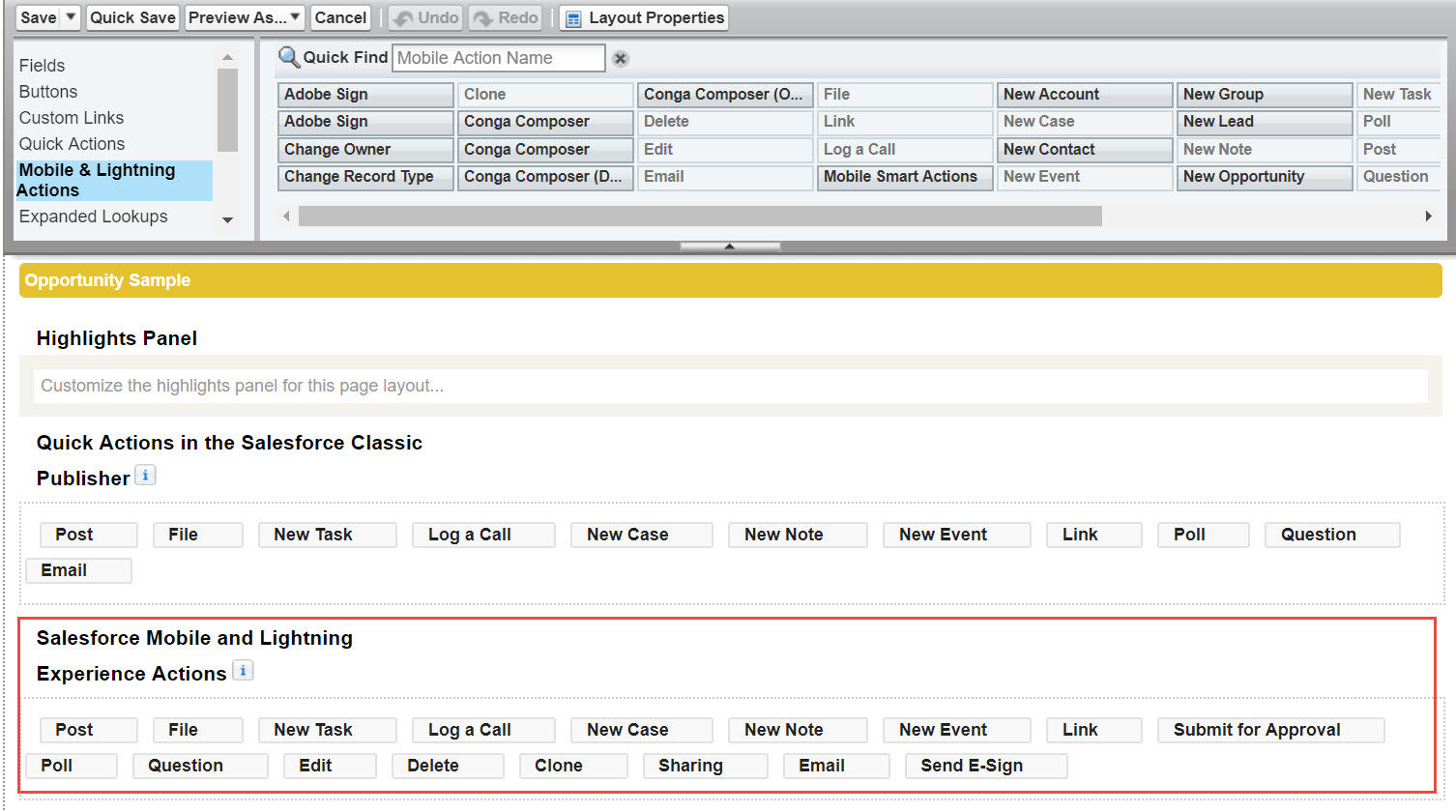Click info icon beside Experience Actions heading
This screenshot has height=812, width=1456.
click(243, 671)
